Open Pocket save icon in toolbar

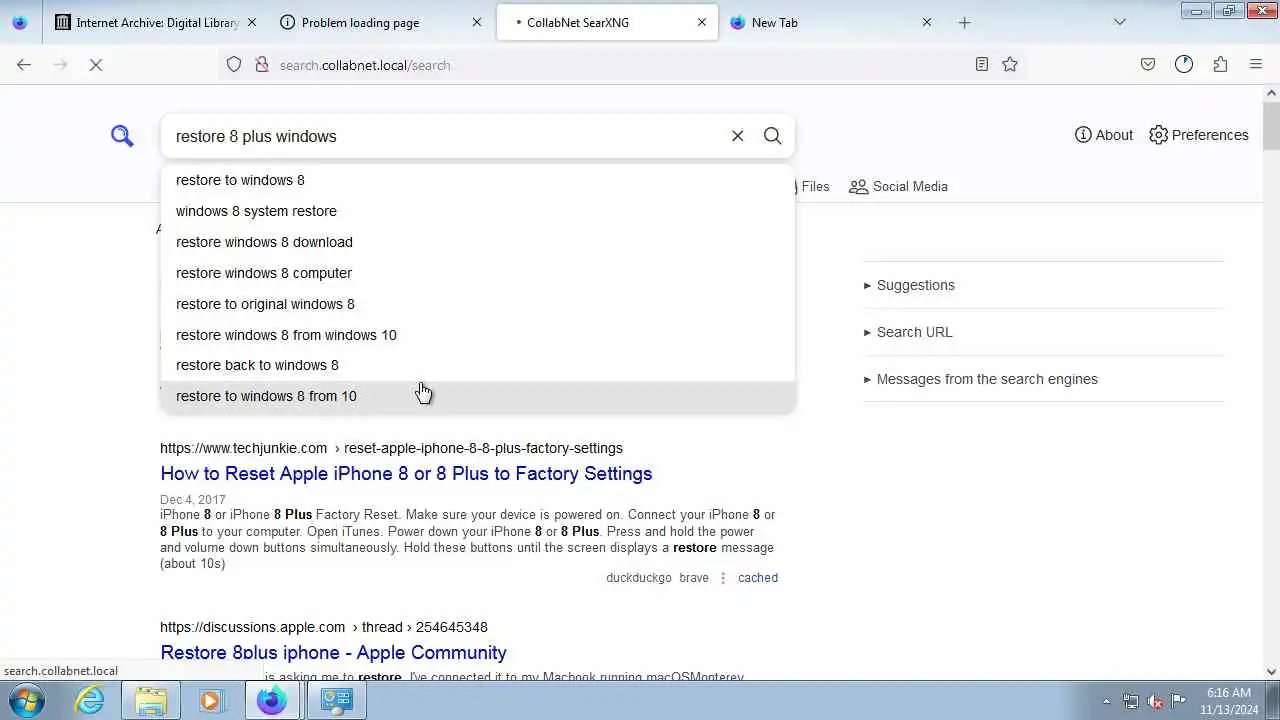1148,64
